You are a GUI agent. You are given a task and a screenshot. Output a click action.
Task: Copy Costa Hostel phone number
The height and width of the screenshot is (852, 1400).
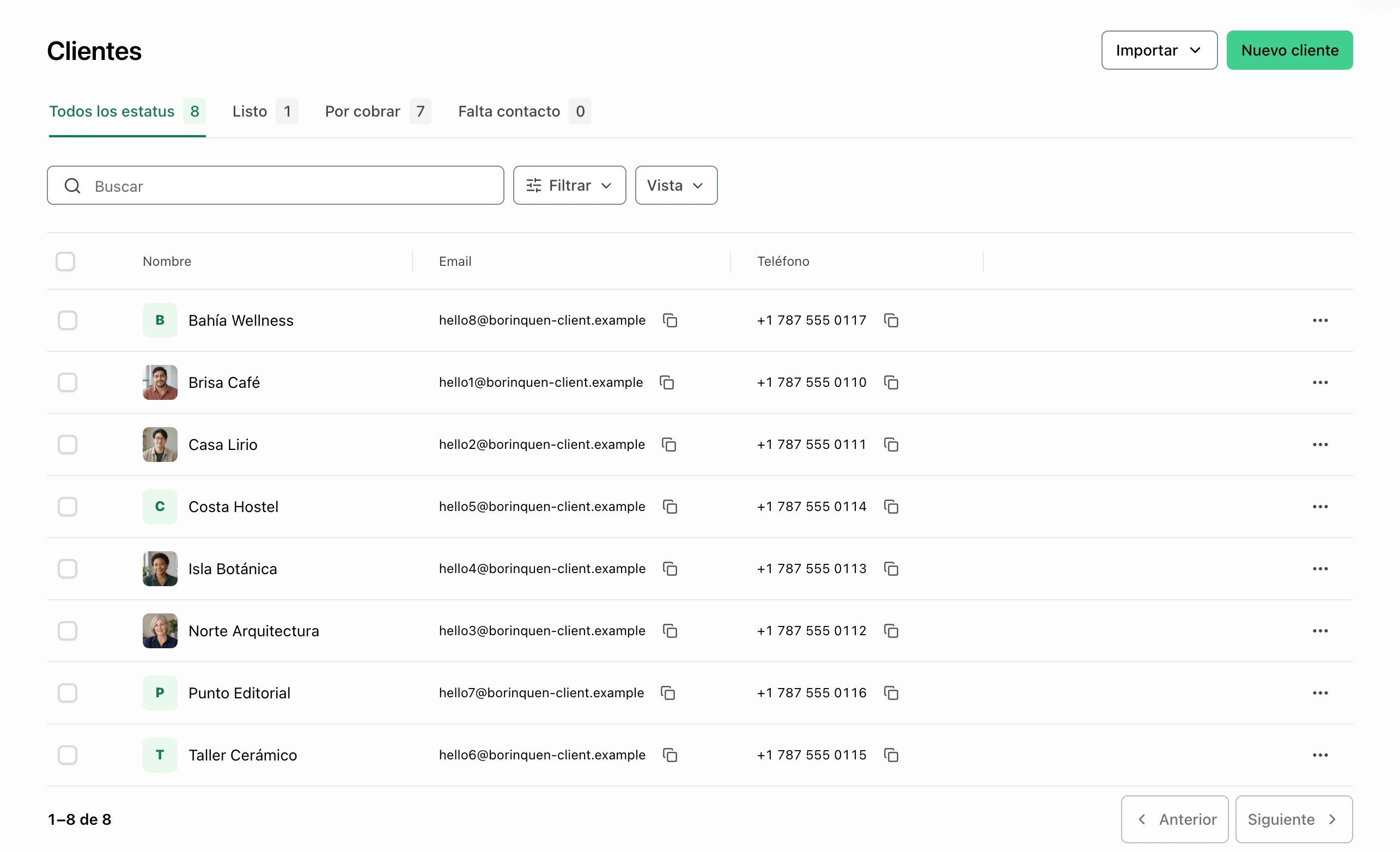click(x=891, y=507)
